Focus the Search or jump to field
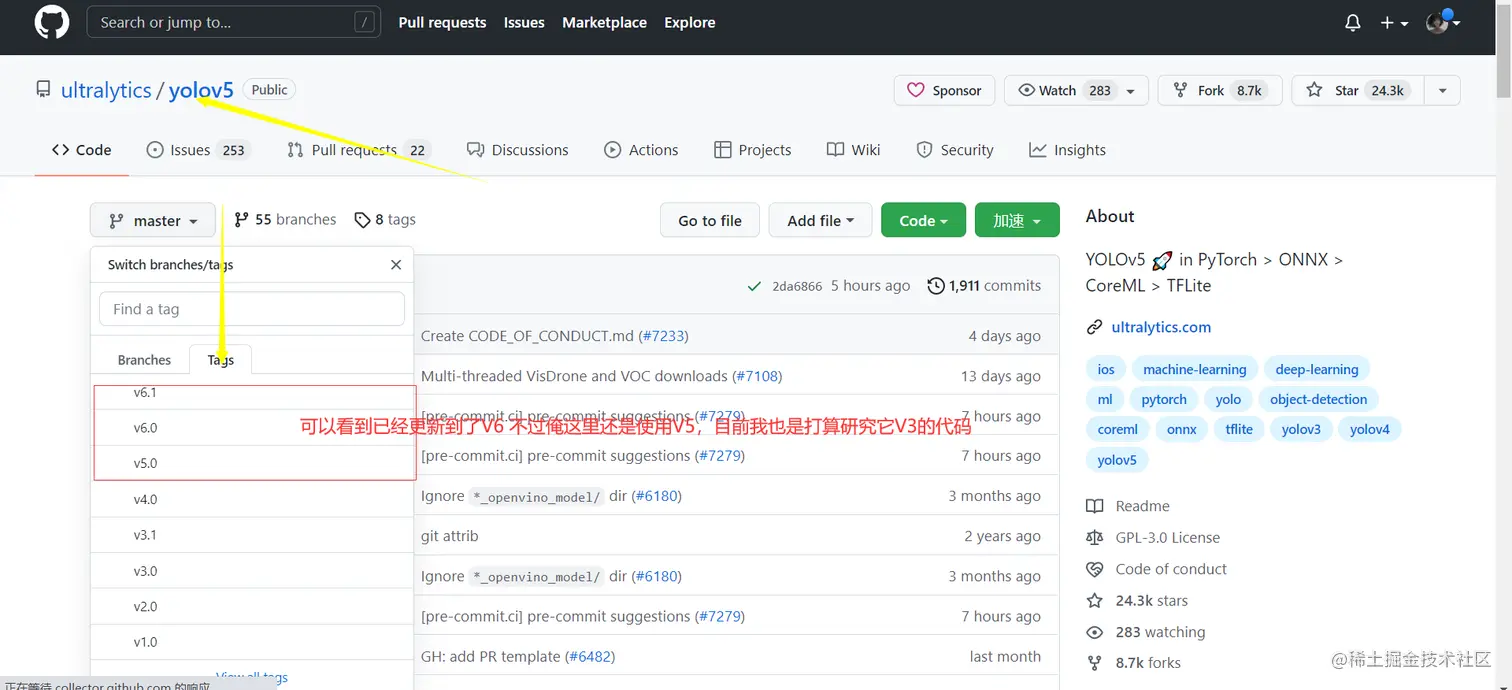The height and width of the screenshot is (690, 1512). 234,22
